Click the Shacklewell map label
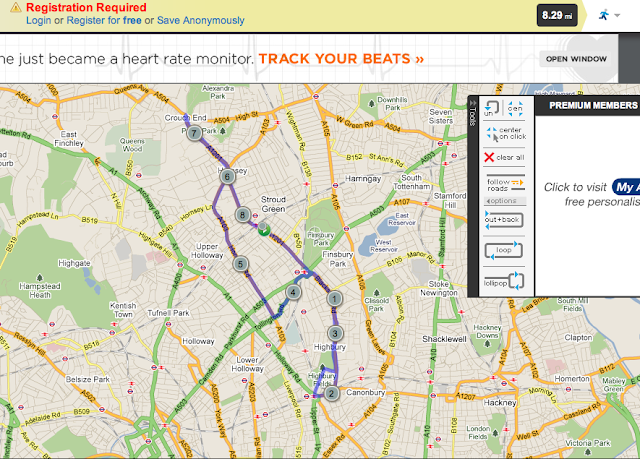The image size is (640, 459). (444, 339)
